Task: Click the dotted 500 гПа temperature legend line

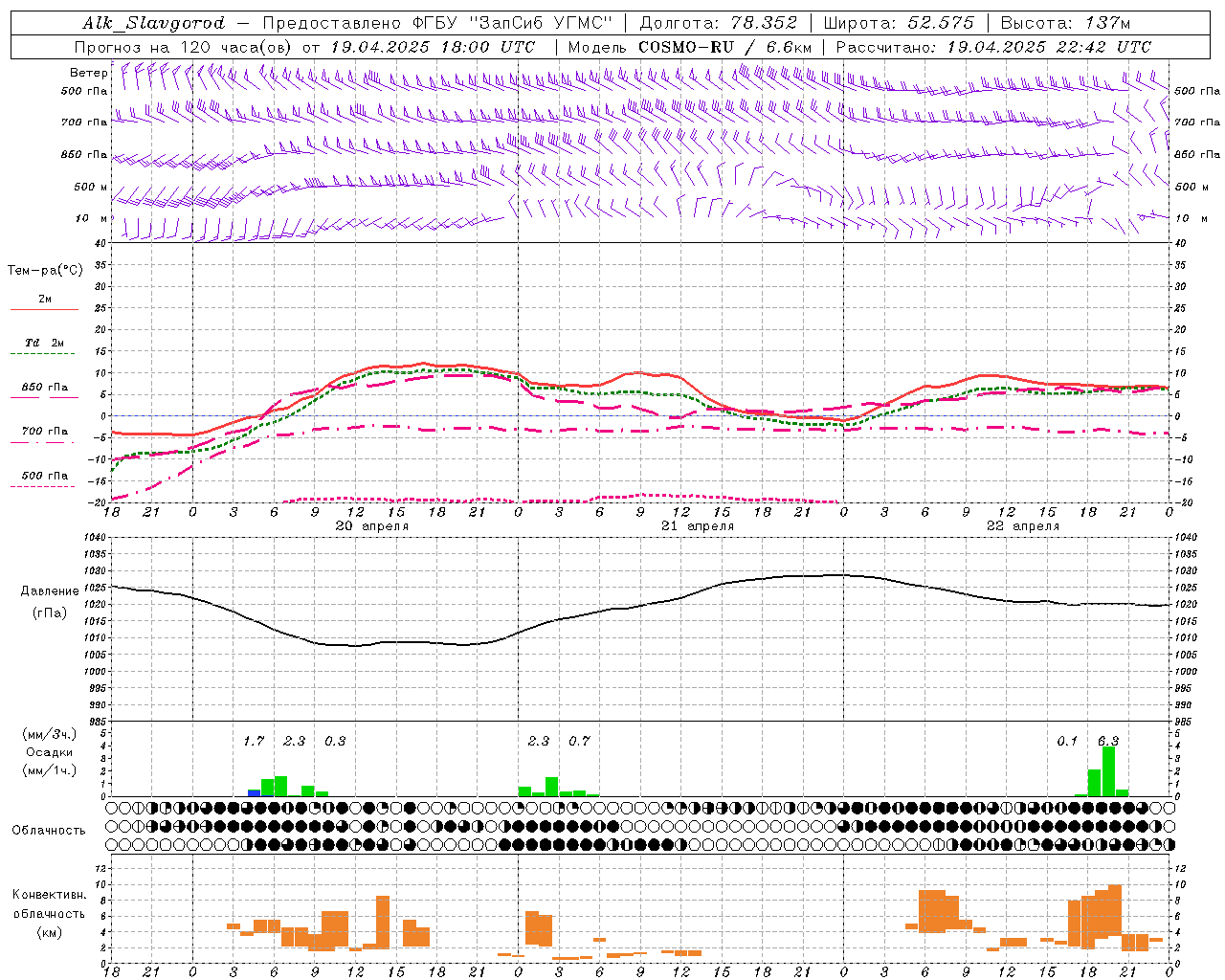Action: point(42,487)
